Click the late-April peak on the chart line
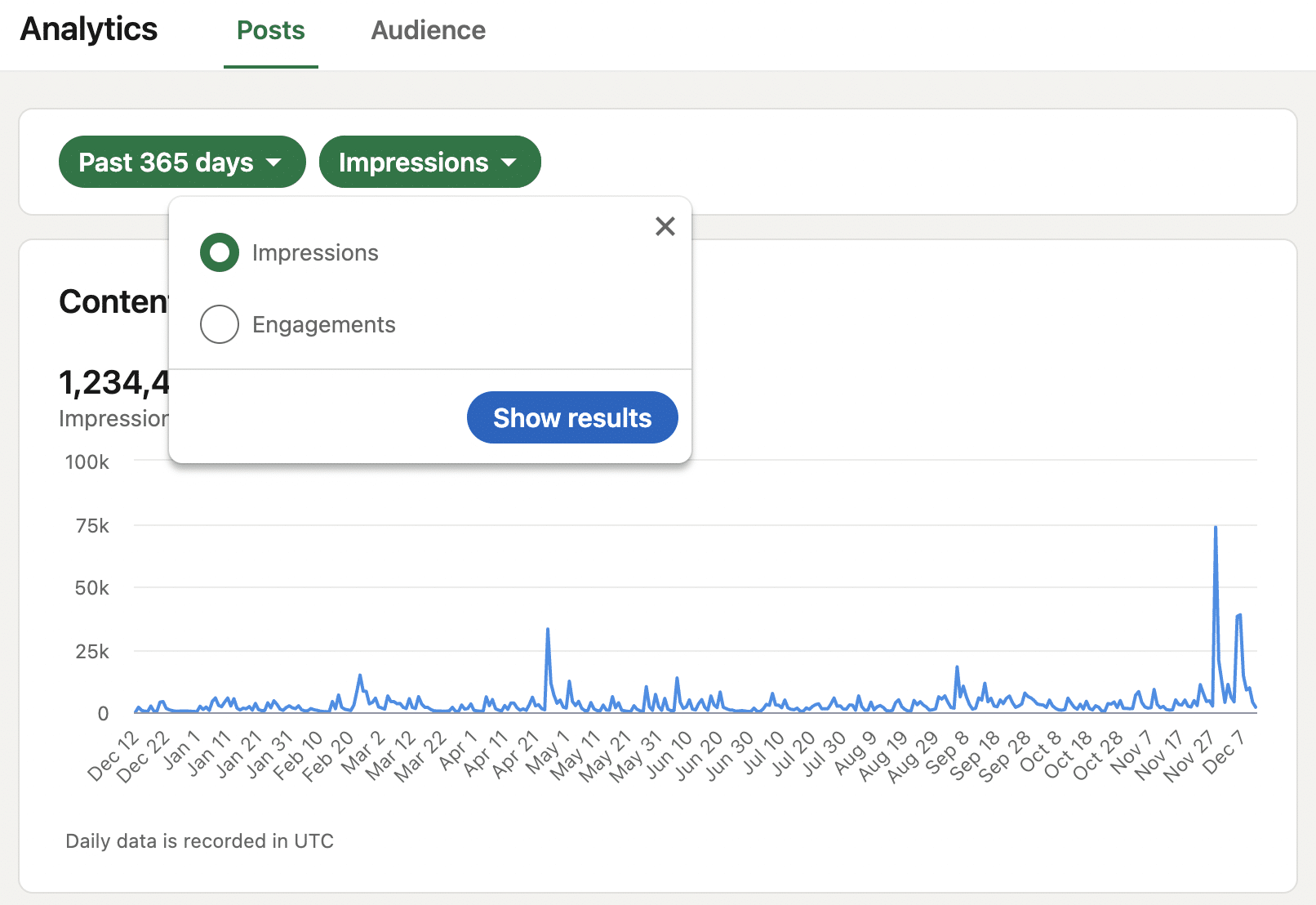 pos(548,630)
